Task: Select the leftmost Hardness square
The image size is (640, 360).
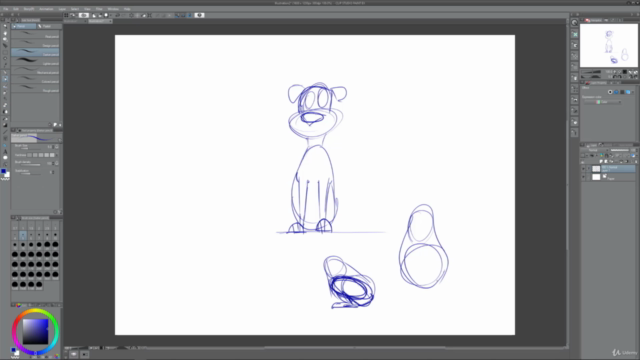Action: click(x=29, y=155)
